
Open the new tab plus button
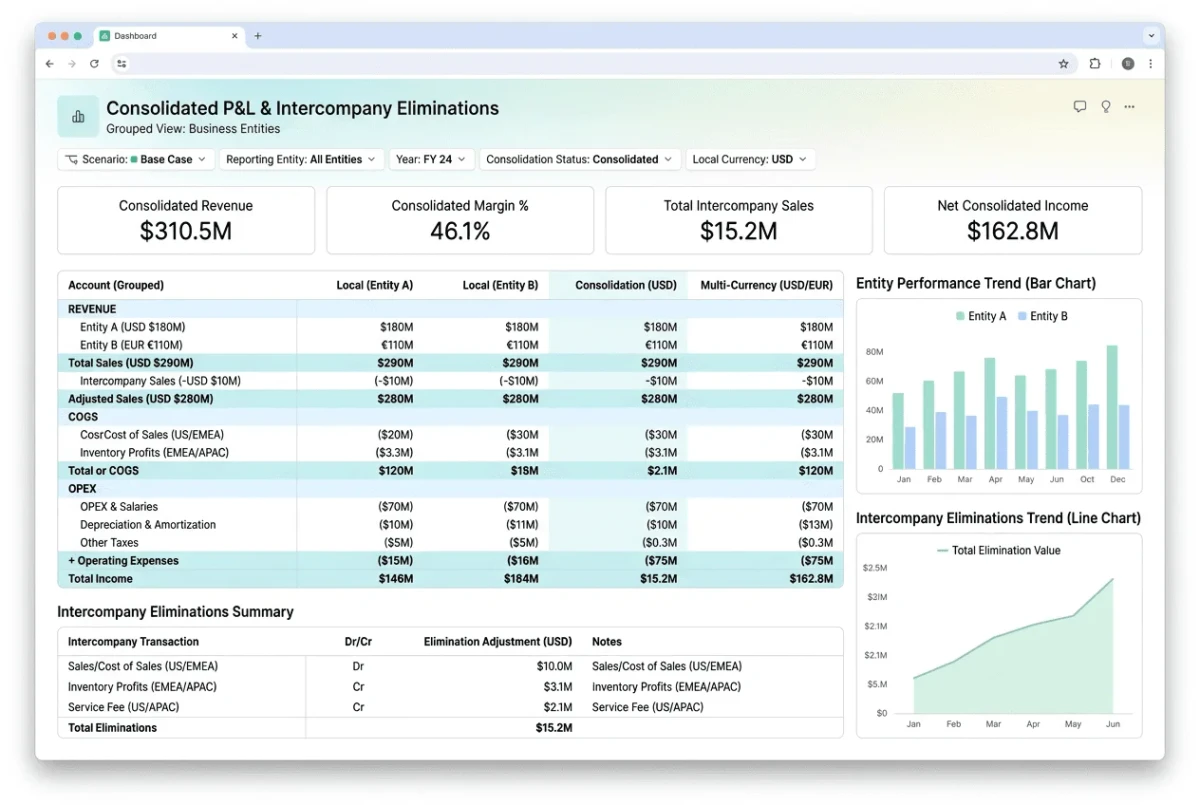[x=257, y=36]
